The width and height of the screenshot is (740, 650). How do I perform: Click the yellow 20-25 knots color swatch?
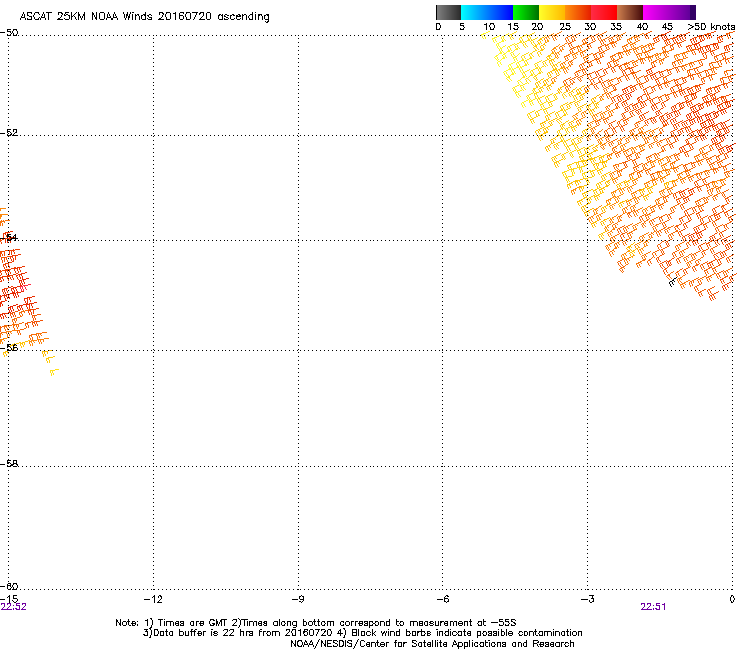552,12
